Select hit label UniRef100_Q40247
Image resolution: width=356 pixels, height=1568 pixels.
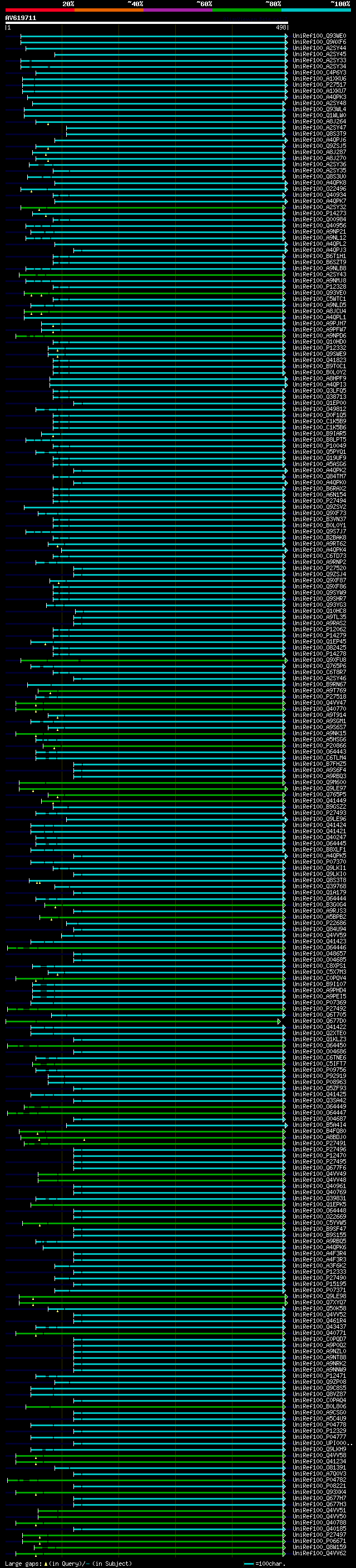319,837
